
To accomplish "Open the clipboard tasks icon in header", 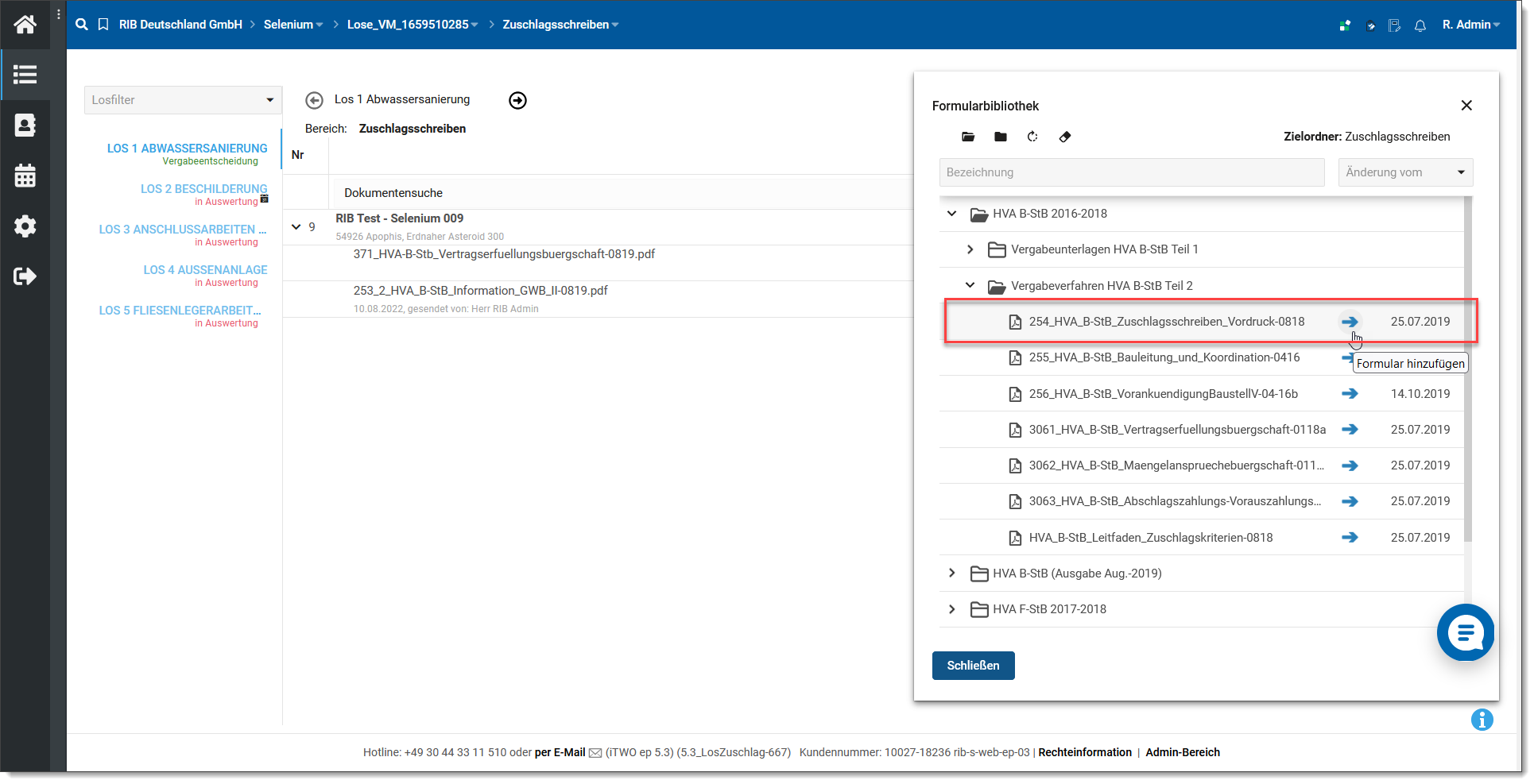I will 1370,25.
